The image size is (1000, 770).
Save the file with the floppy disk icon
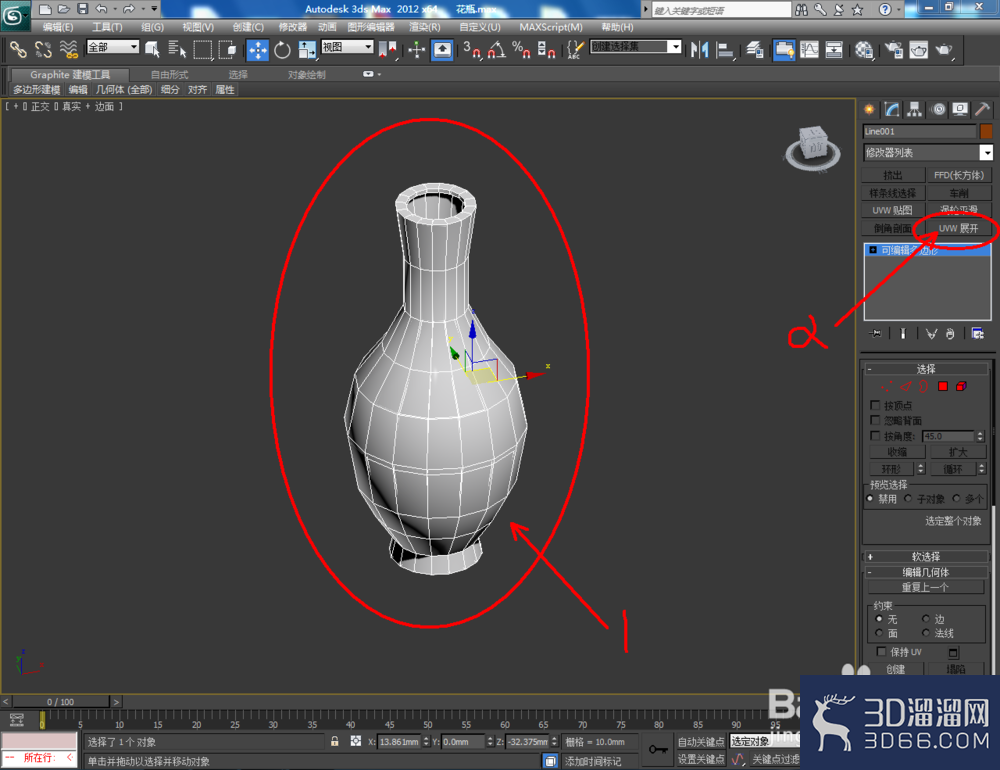click(x=82, y=9)
